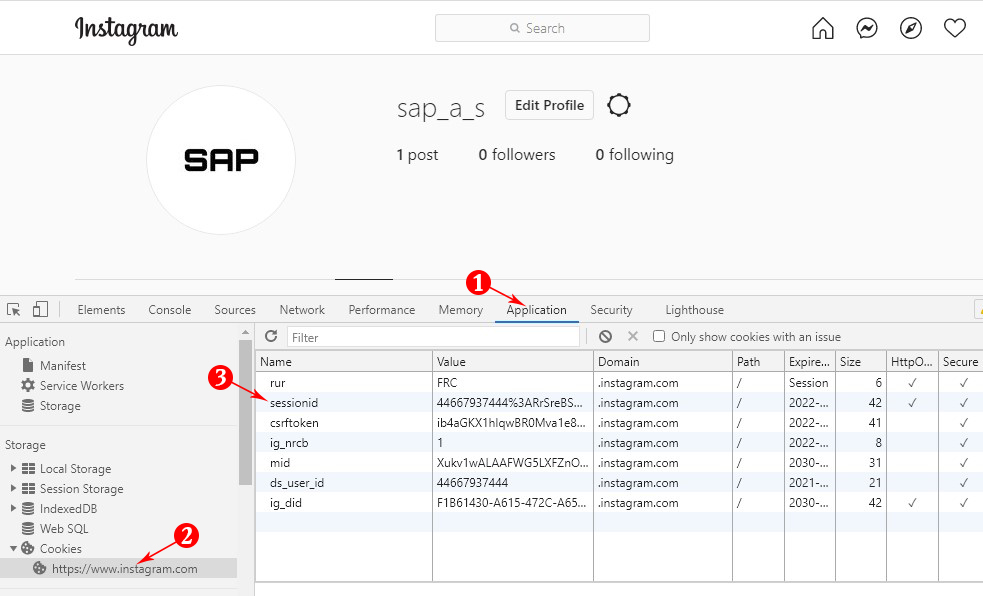This screenshot has width=983, height=596.
Task: Select the ig_nrcb cookie row
Action: 619,442
